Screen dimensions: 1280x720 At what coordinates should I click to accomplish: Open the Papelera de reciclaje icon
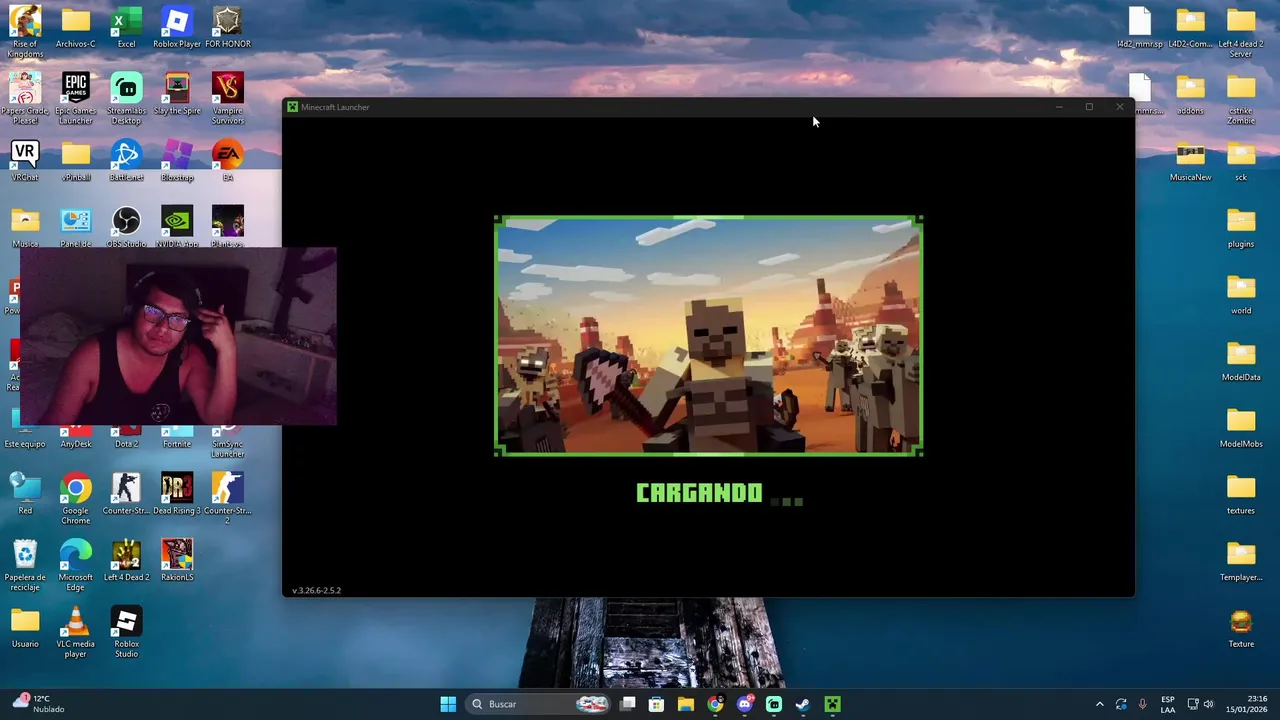click(x=25, y=564)
